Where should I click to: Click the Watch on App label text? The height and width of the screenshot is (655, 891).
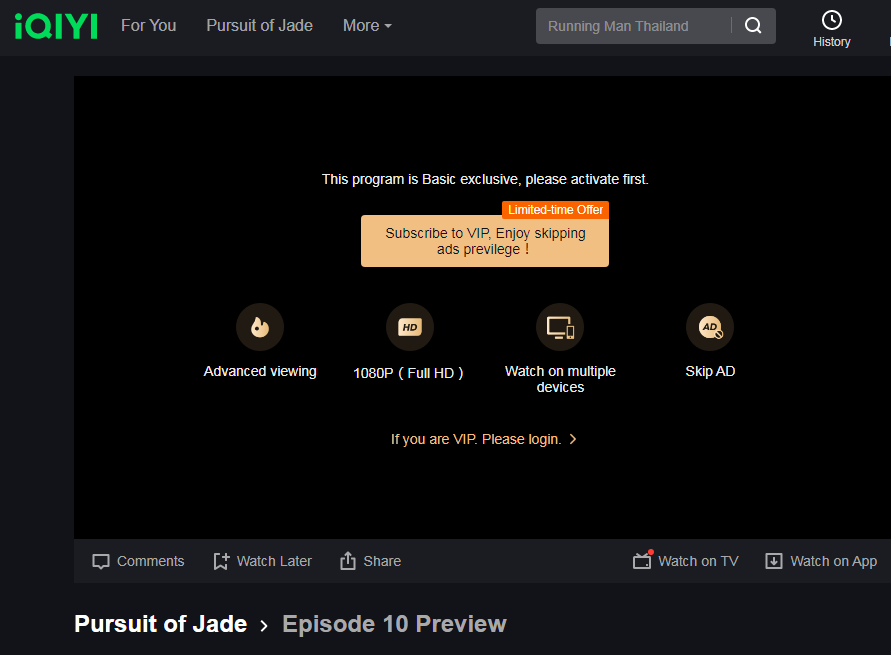pyautogui.click(x=834, y=561)
